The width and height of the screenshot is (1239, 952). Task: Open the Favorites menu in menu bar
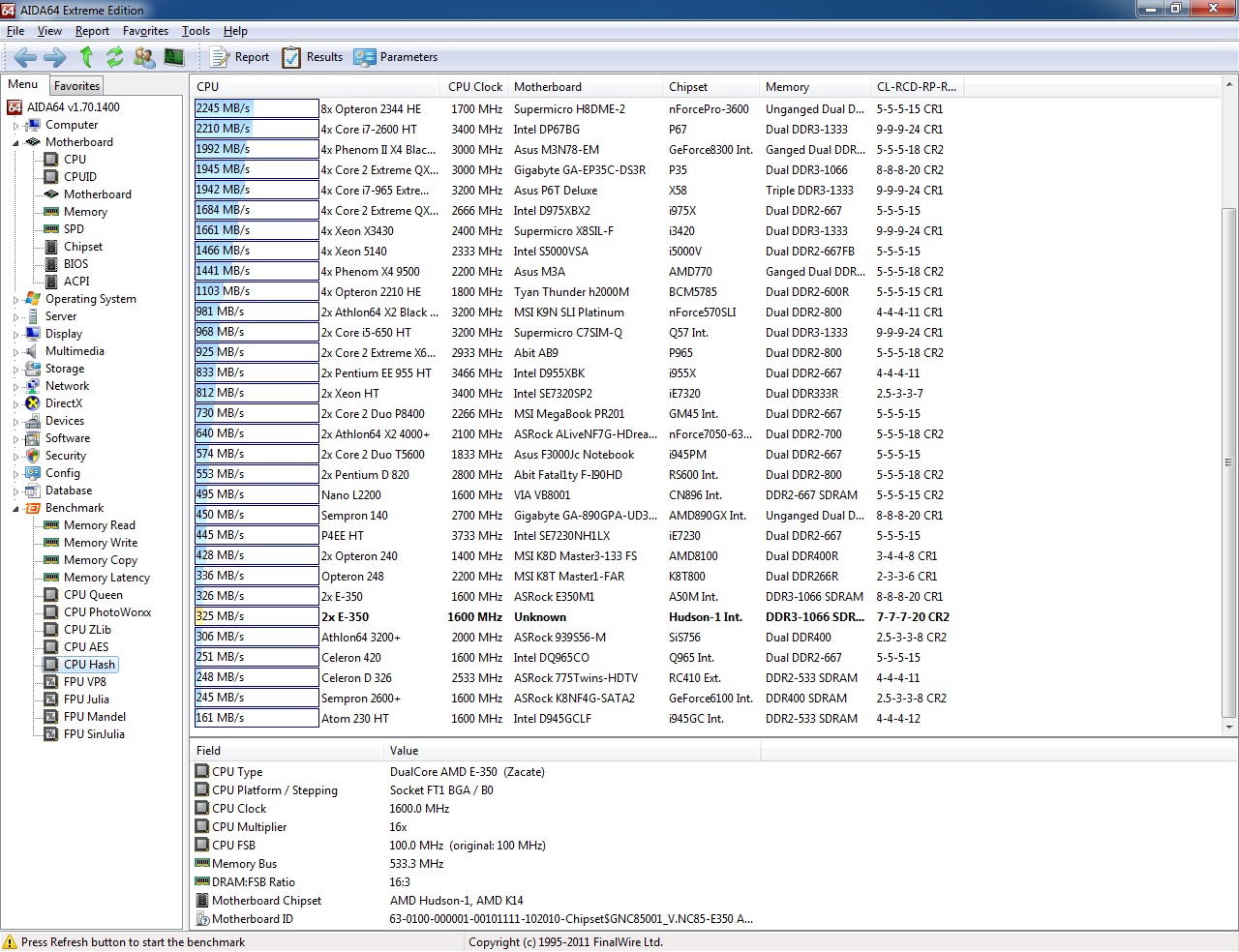pyautogui.click(x=145, y=31)
